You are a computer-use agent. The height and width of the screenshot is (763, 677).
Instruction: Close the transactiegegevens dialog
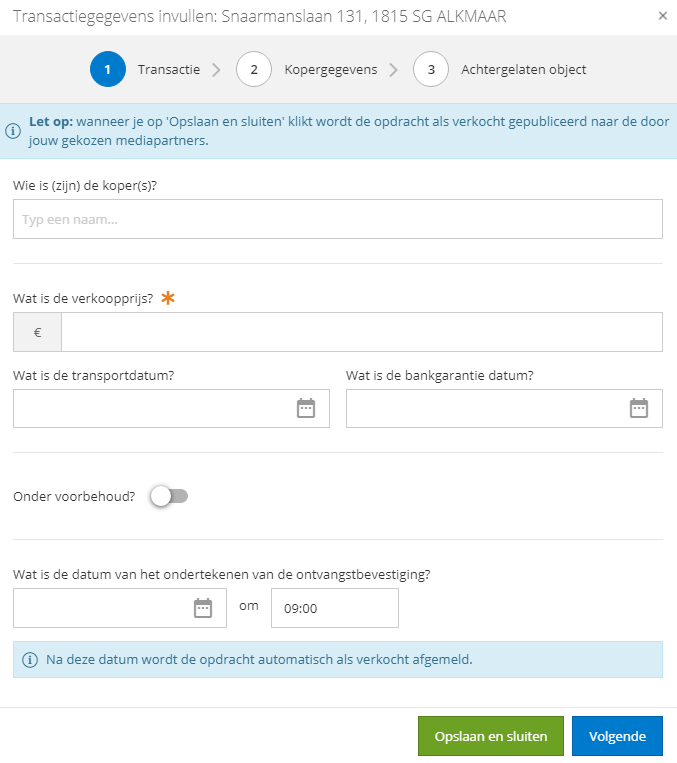(662, 16)
